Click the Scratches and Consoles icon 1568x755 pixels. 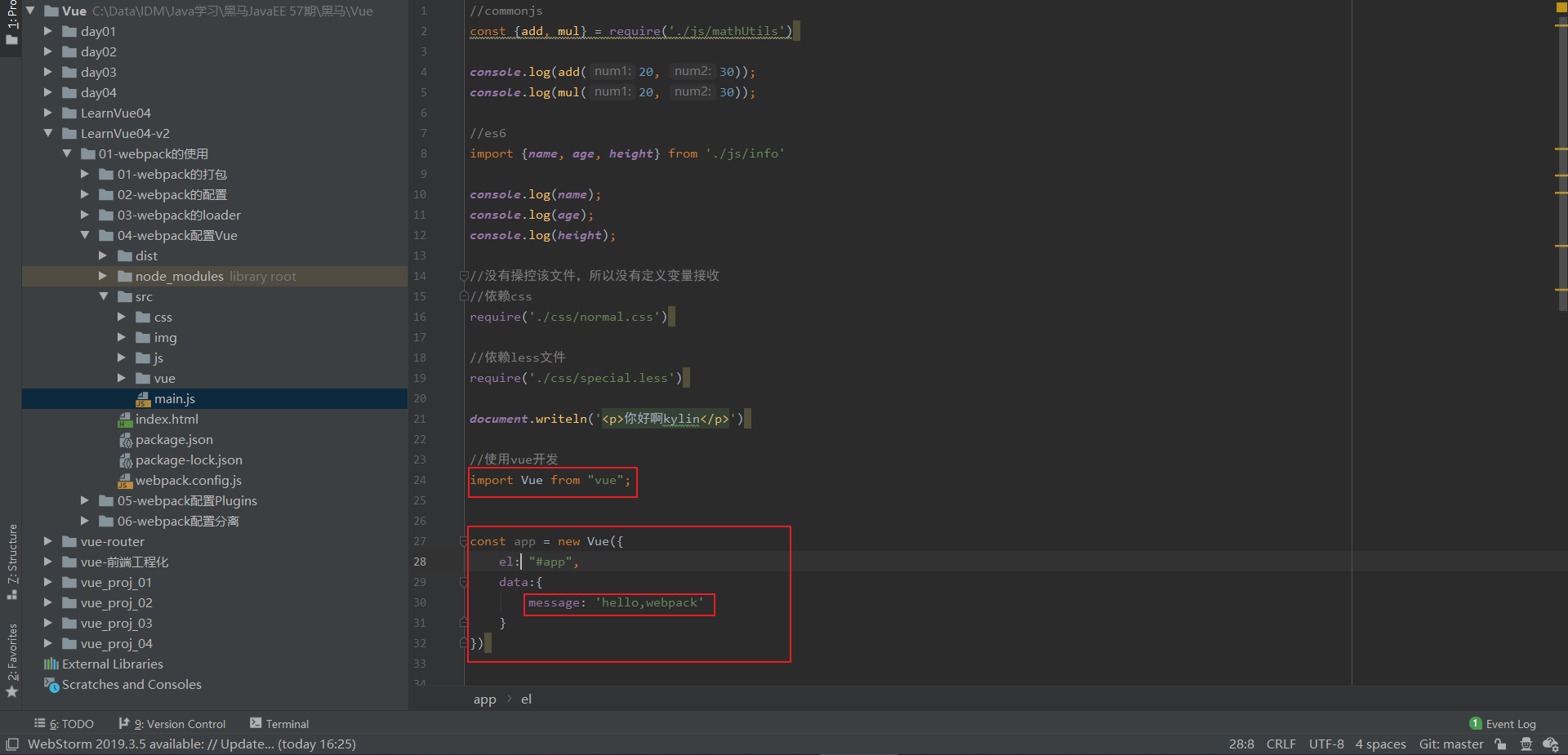[x=51, y=685]
